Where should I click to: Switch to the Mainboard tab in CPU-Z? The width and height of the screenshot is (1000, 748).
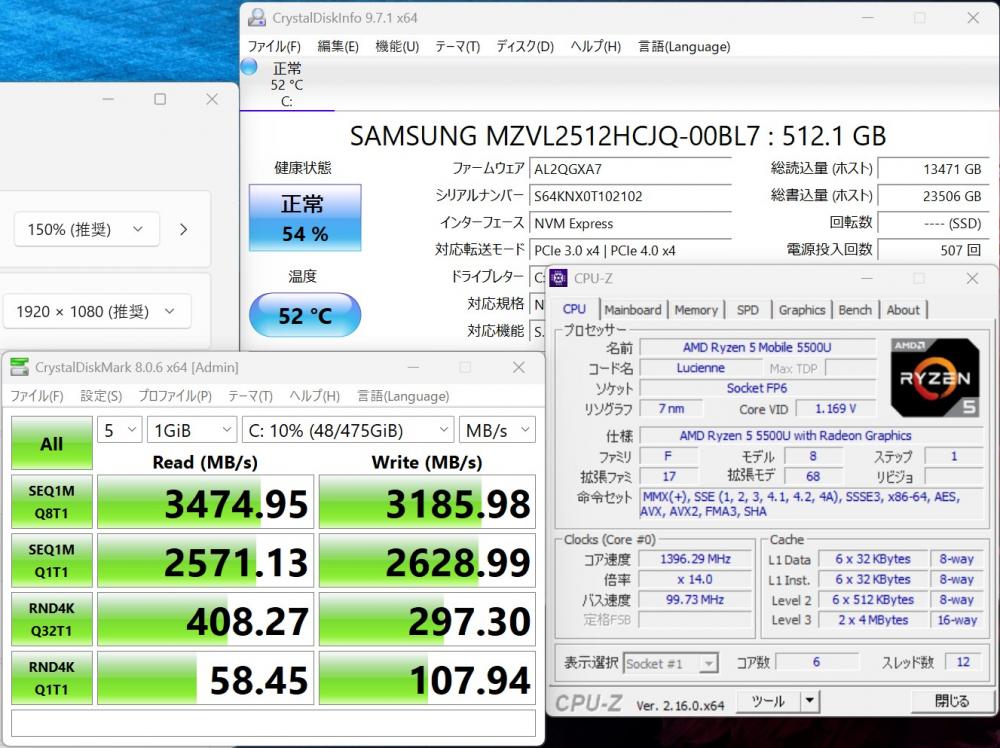tap(633, 310)
